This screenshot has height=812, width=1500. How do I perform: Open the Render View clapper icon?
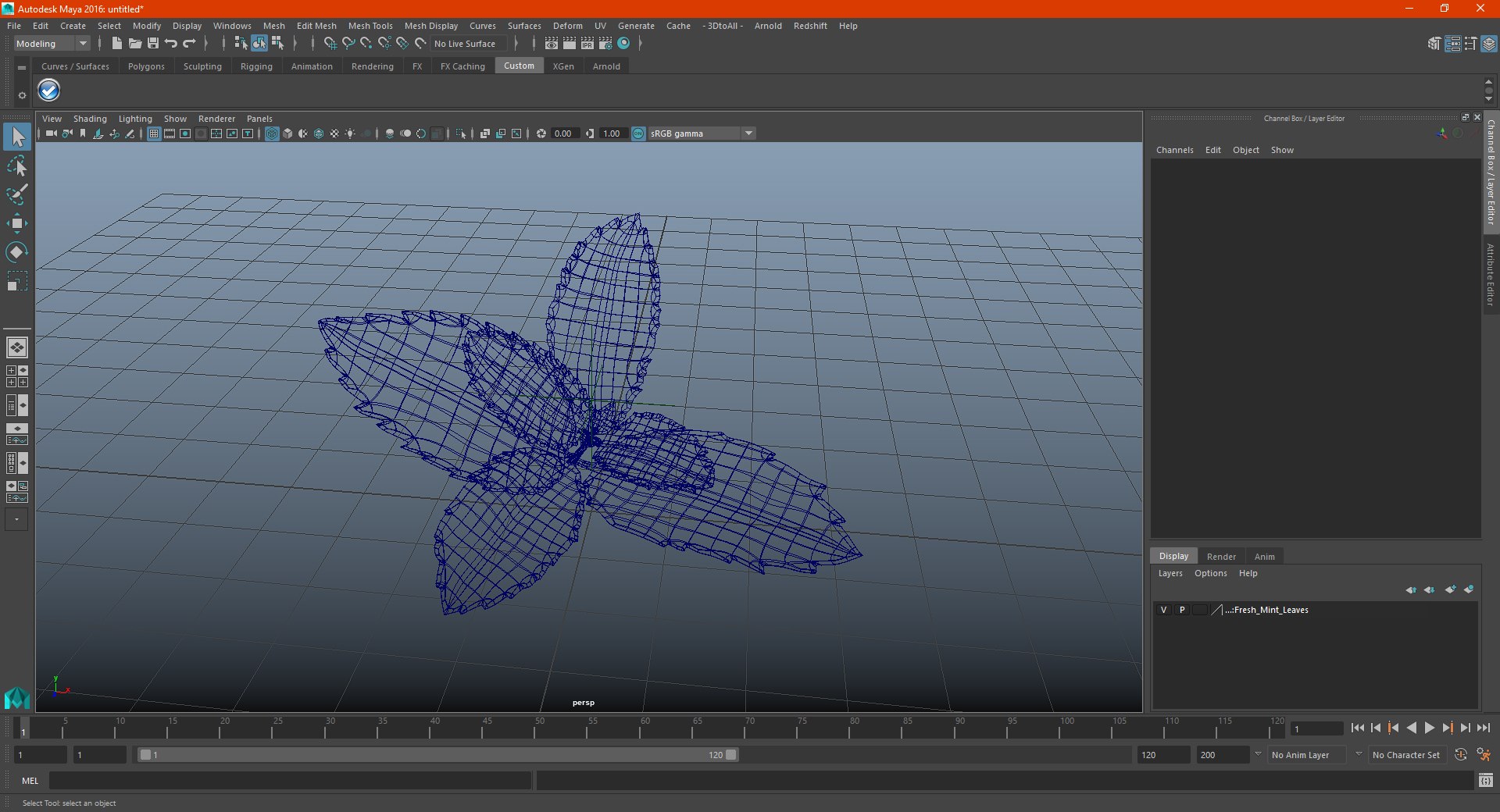click(x=552, y=44)
